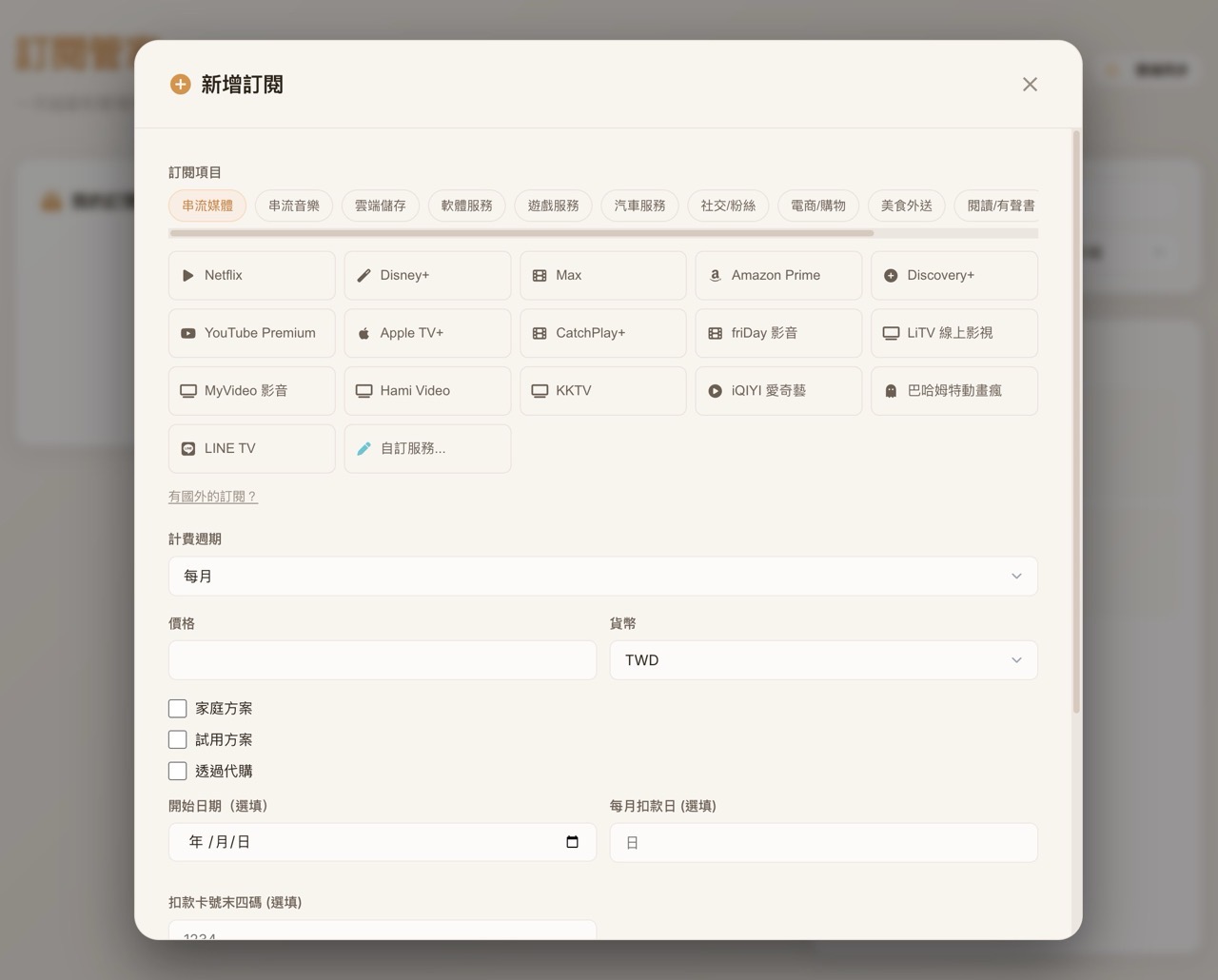Change currency using the TWD dropdown
Image resolution: width=1218 pixels, height=980 pixels.
[822, 659]
